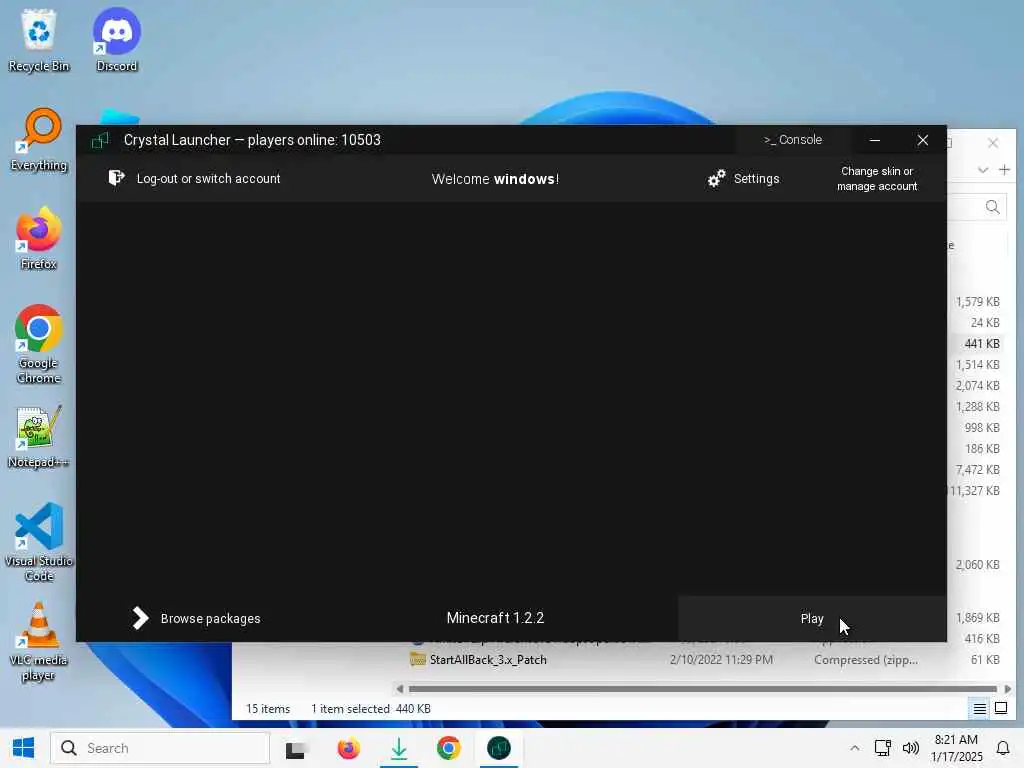Click File Explorer horizontal scrollbar
Viewport: 1024px width, 768px height.
pos(702,689)
